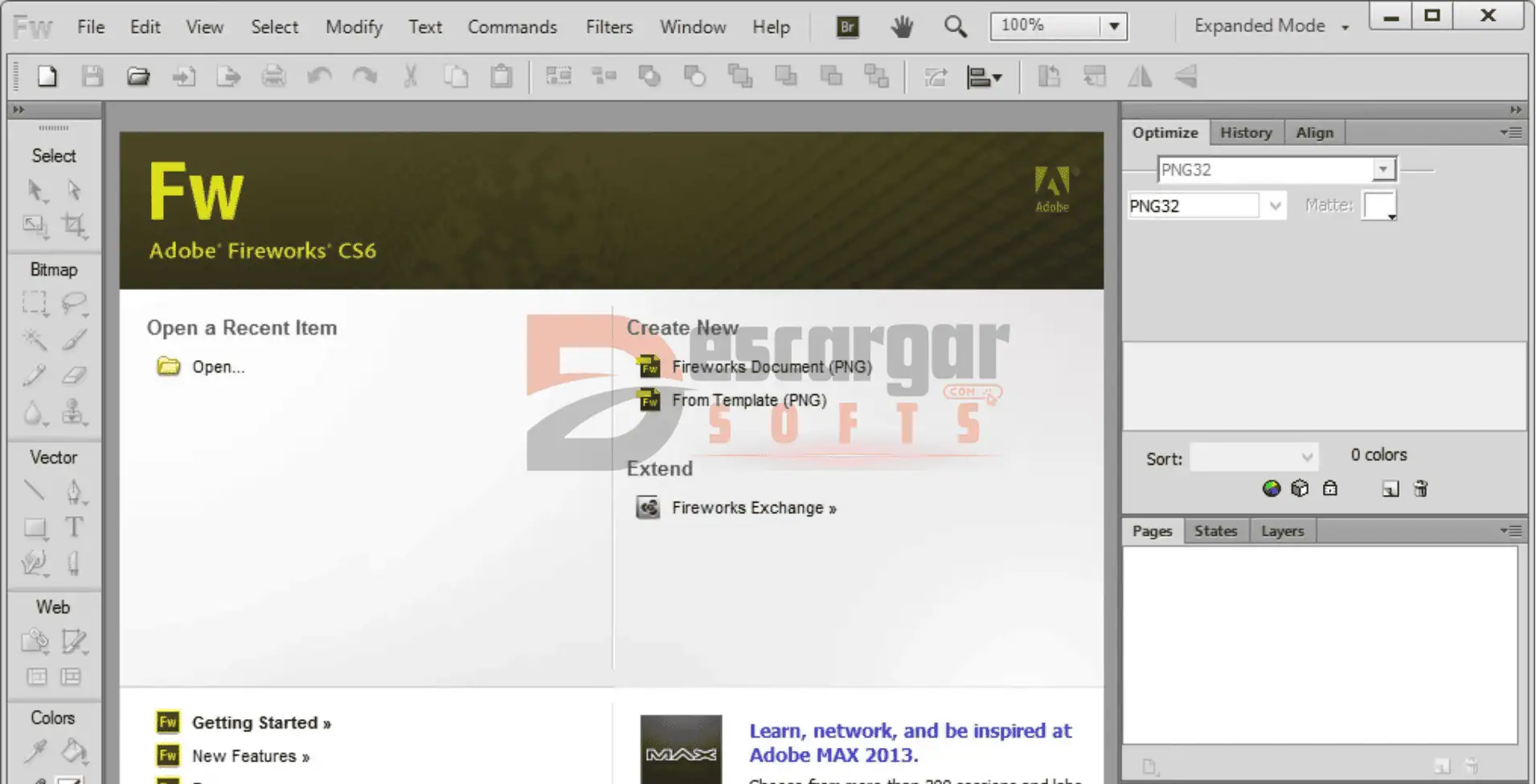Click Open... recent item link

tap(218, 367)
